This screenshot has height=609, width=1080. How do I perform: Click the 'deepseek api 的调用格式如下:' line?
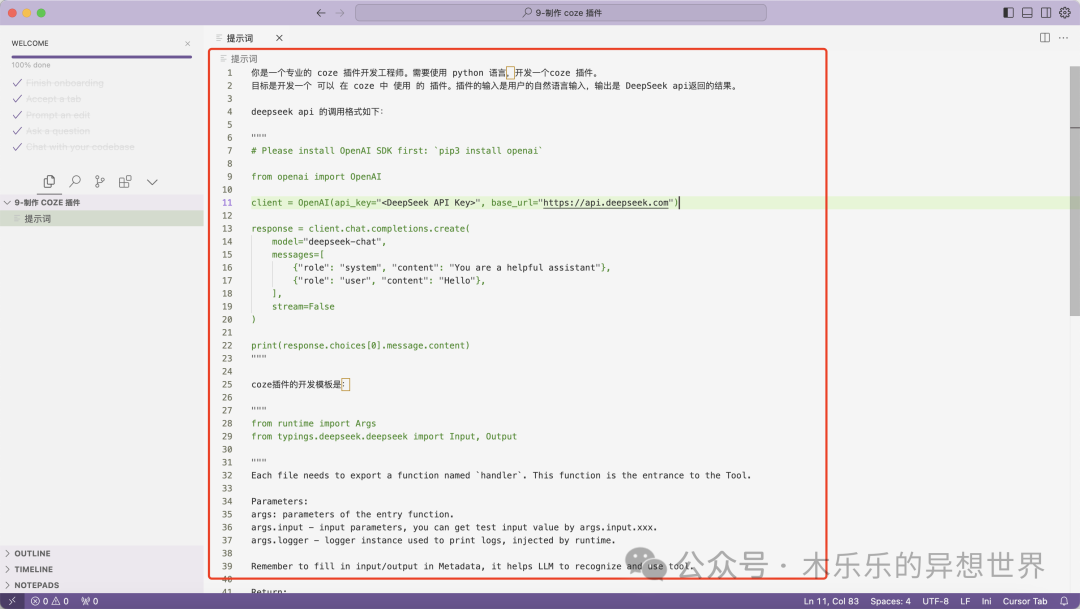317,112
